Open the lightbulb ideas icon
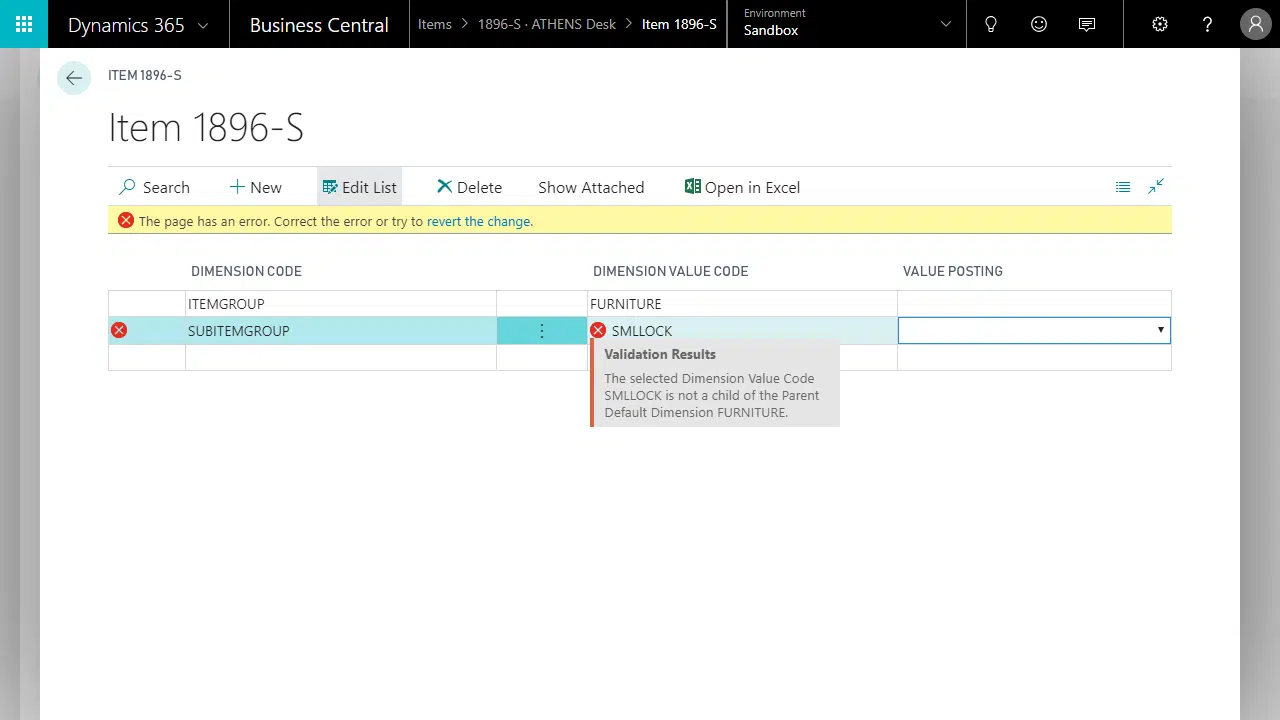The width and height of the screenshot is (1280, 720). pos(991,24)
